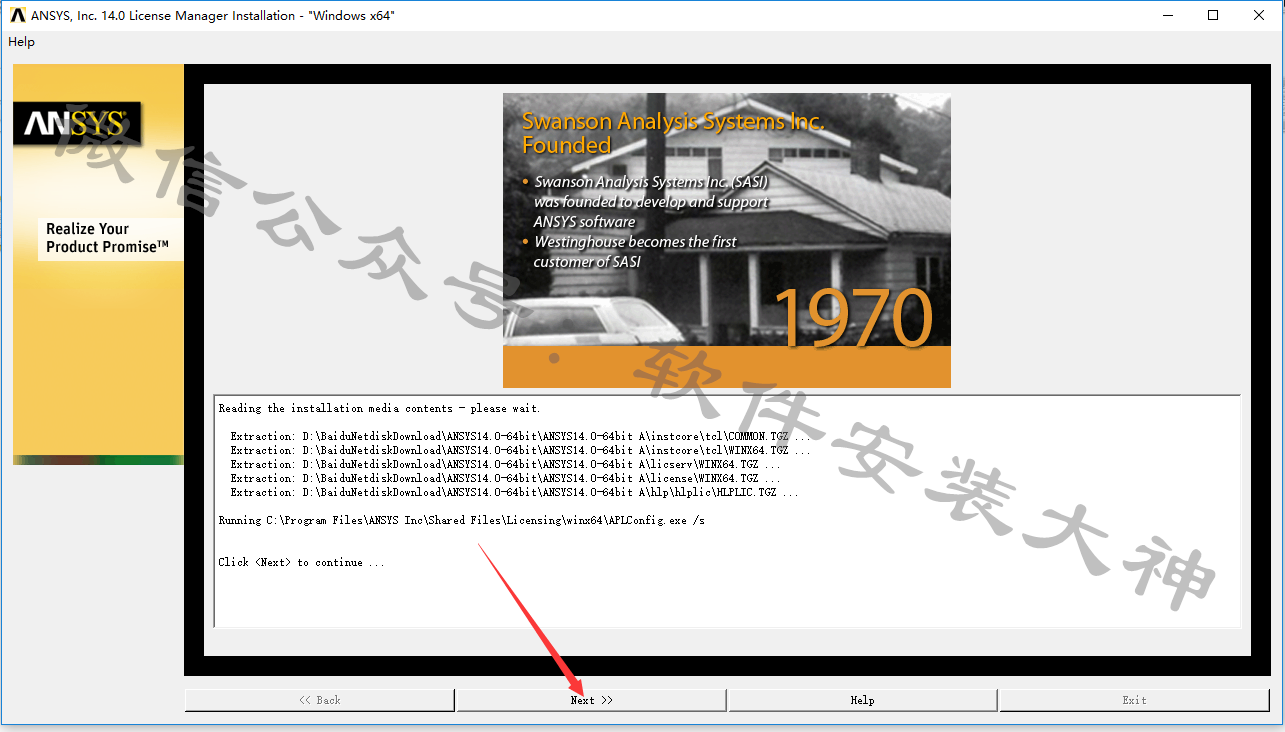Click the ANSYS title bar app icon
This screenshot has height=732, width=1285.
(17, 15)
